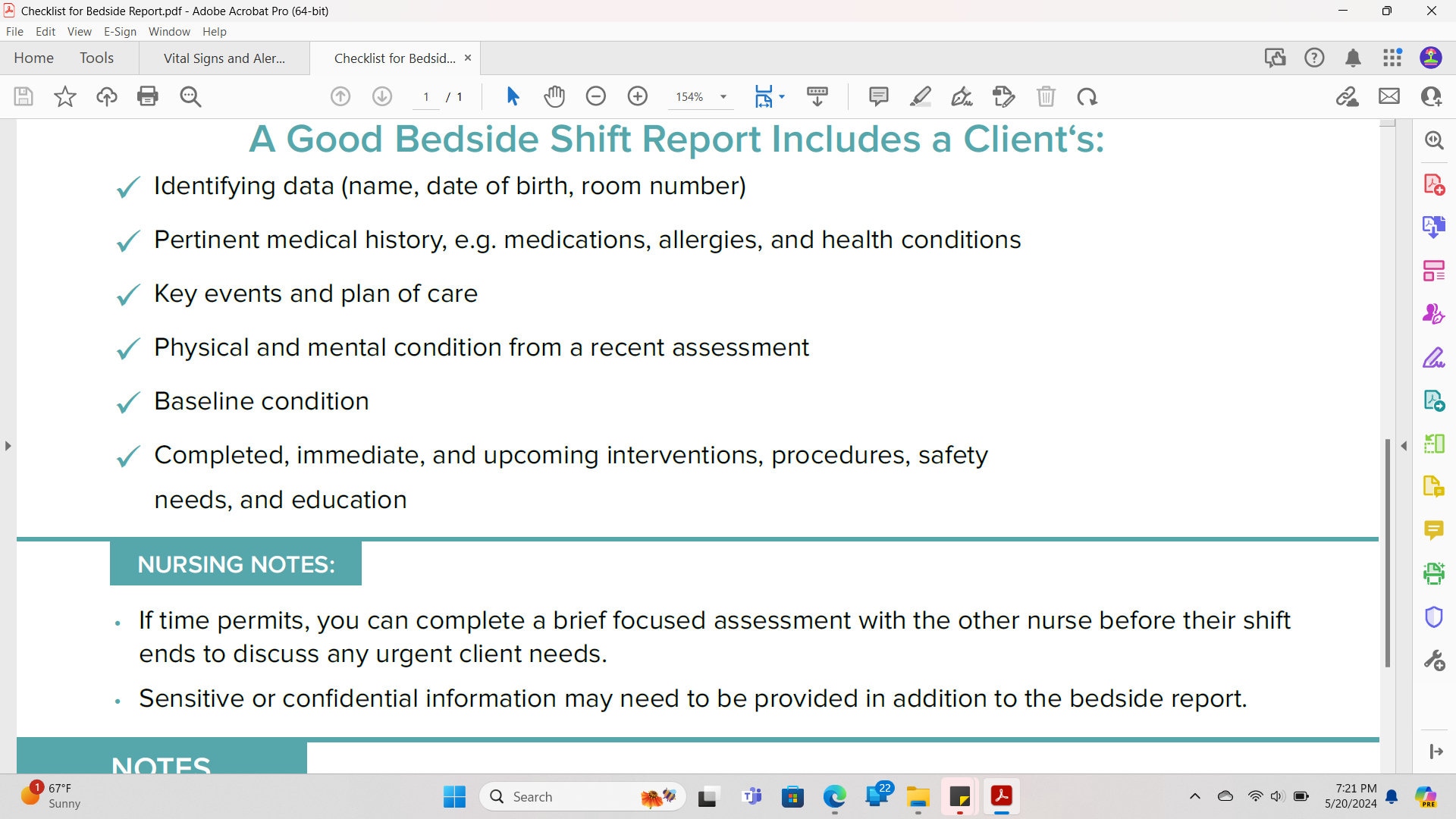Open the zoom percentage dropdown
The width and height of the screenshot is (1456, 819).
pos(723,96)
